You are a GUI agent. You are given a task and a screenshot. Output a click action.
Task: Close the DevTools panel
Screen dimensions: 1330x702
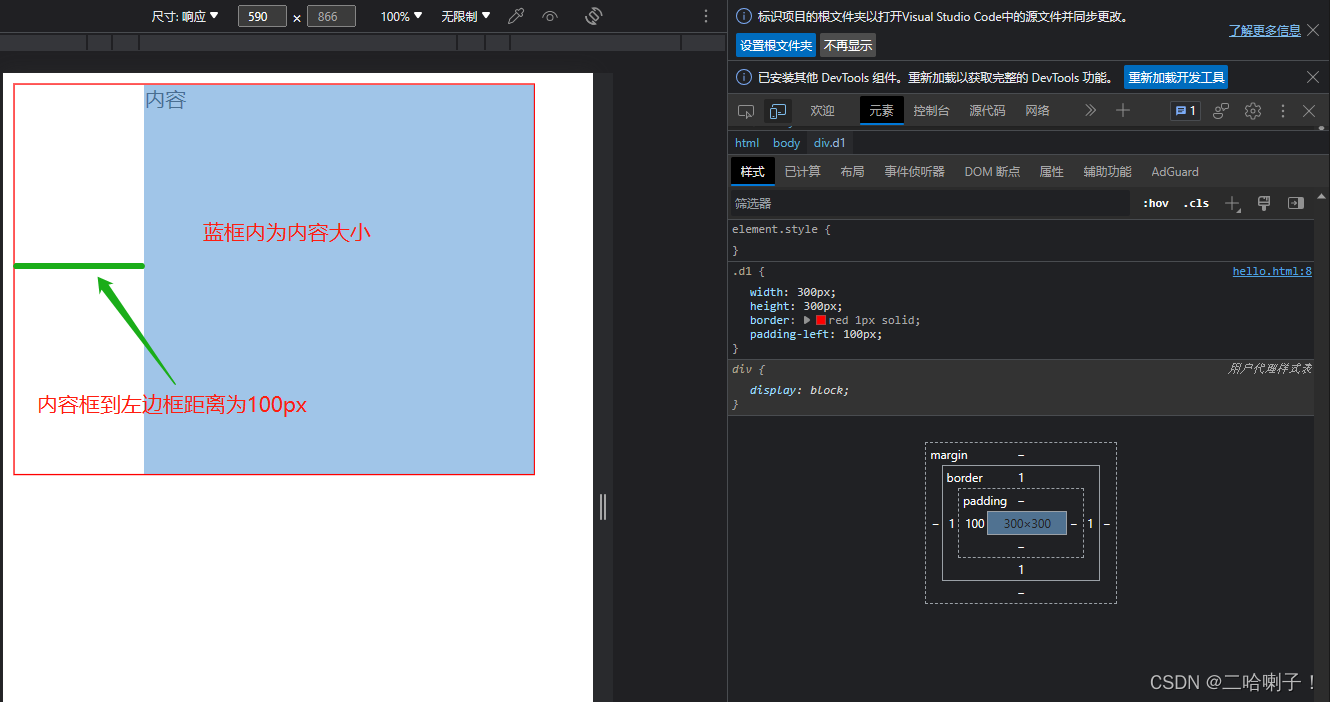point(1309,111)
